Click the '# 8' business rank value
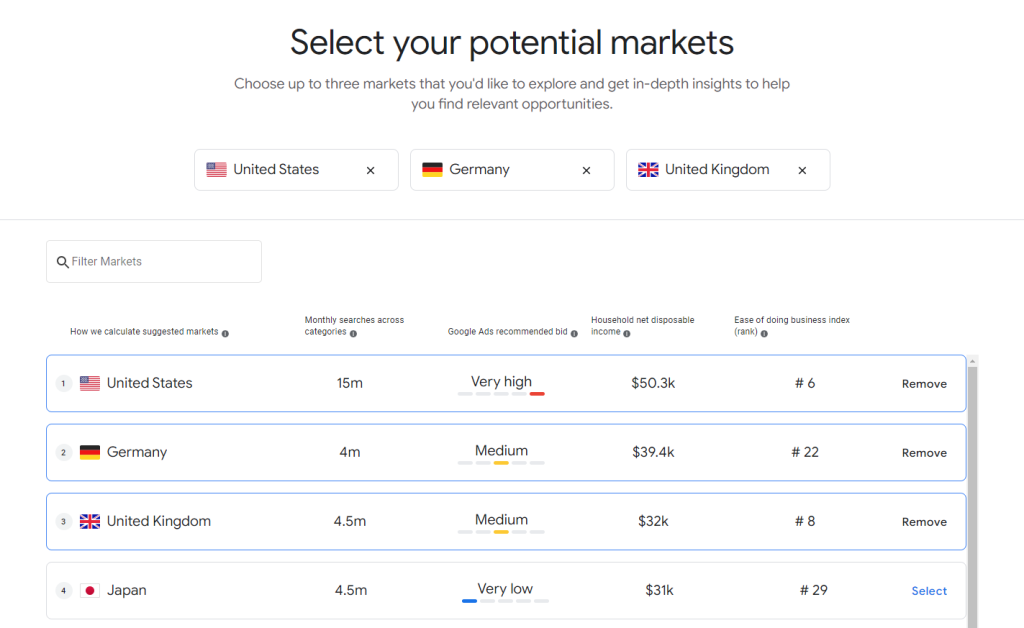The width and height of the screenshot is (1024, 628). 805,522
